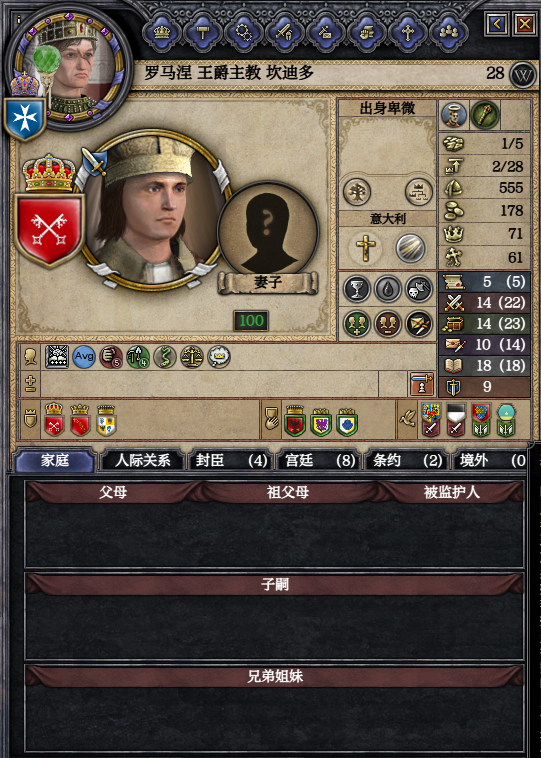Open the Religion cross icon in top bar
This screenshot has height=758, width=541.
(x=408, y=32)
